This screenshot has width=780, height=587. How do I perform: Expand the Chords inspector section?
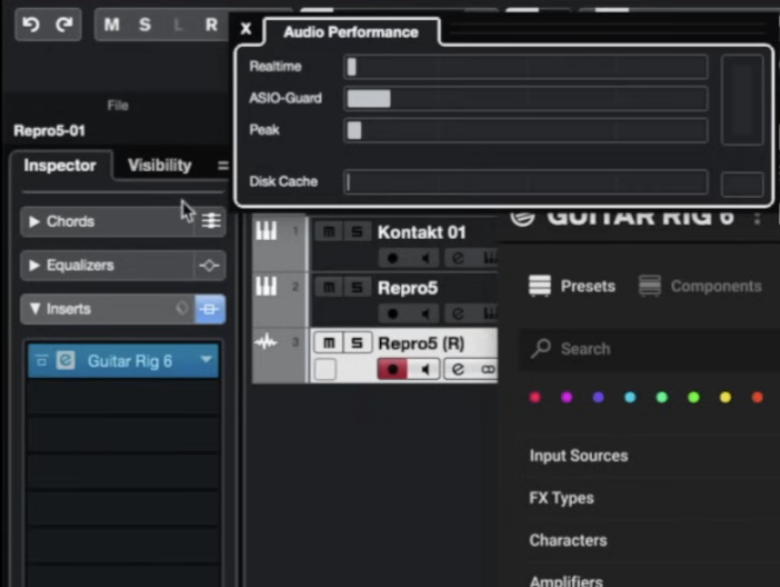35,221
